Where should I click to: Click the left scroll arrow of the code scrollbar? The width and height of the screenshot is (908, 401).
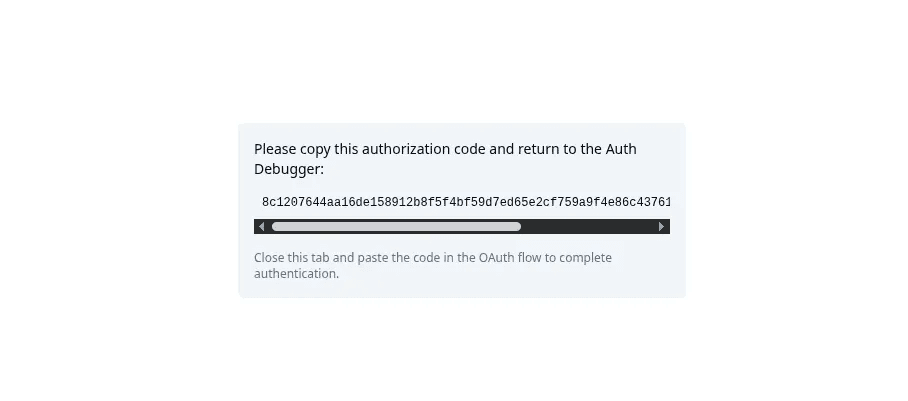[262, 227]
